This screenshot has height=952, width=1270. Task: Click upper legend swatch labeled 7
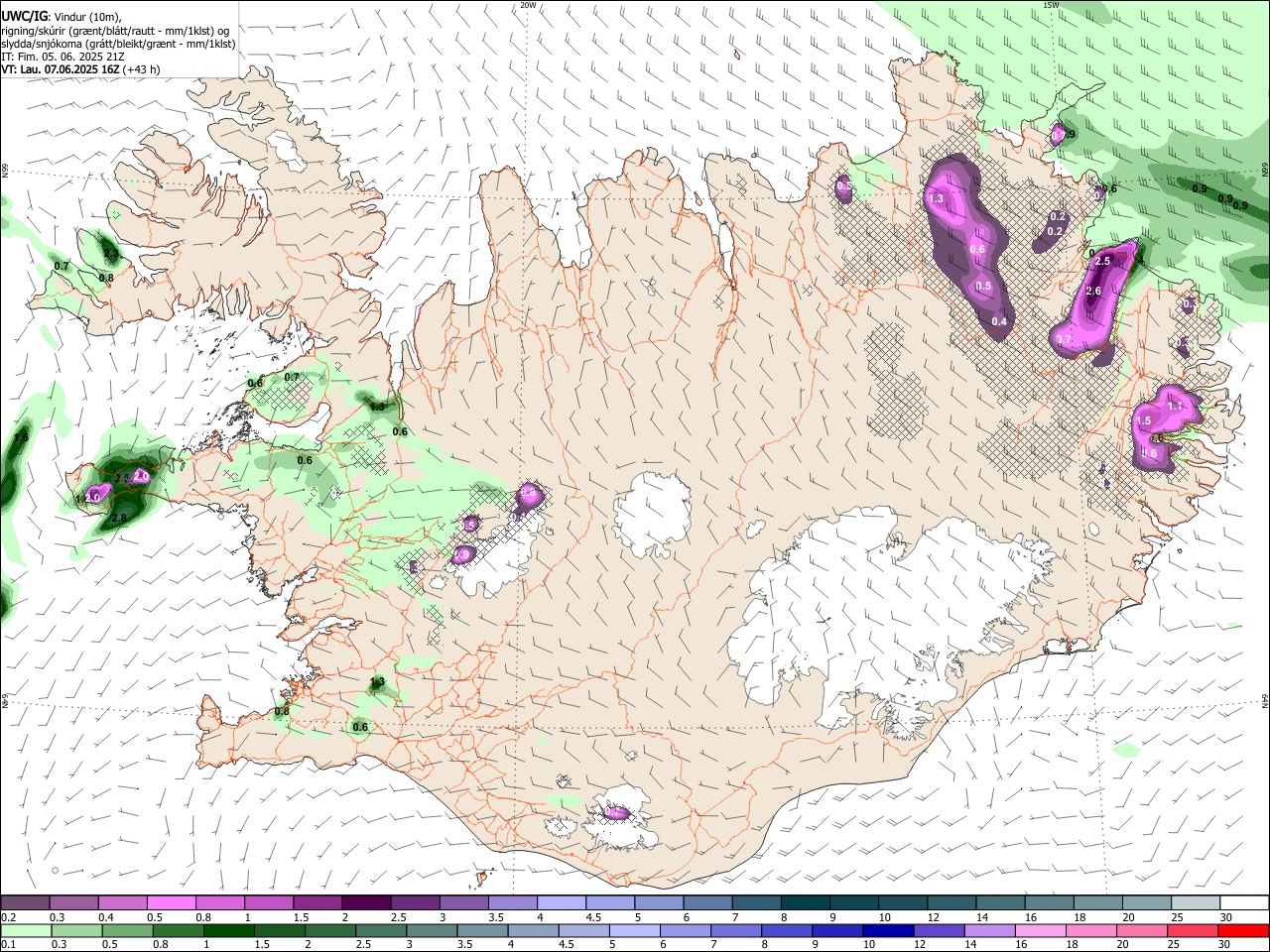coord(757,903)
